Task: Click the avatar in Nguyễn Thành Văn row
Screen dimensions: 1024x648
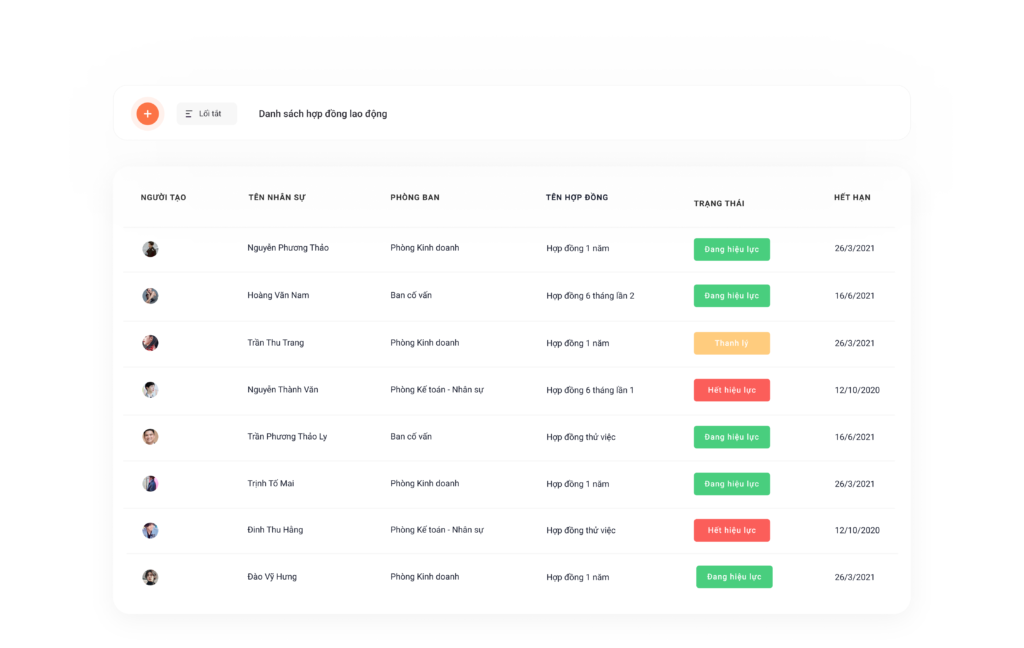Action: tap(150, 390)
